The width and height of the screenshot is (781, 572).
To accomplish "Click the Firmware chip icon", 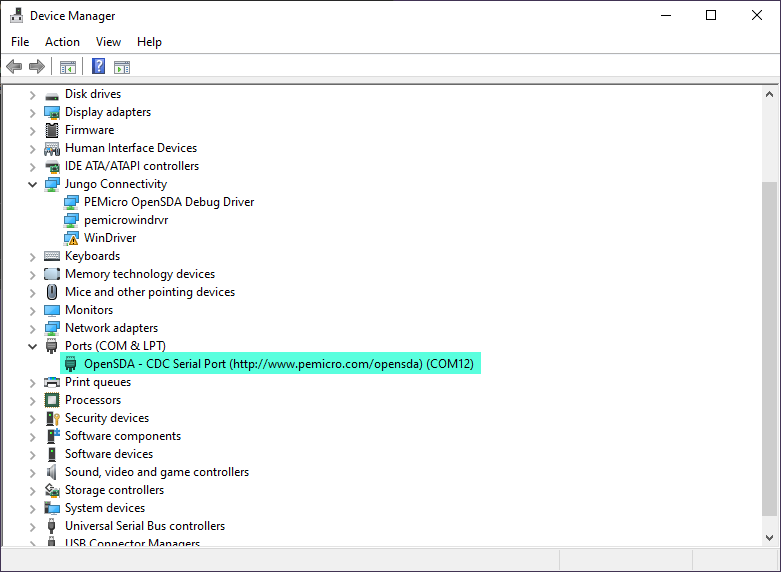I will pyautogui.click(x=52, y=131).
